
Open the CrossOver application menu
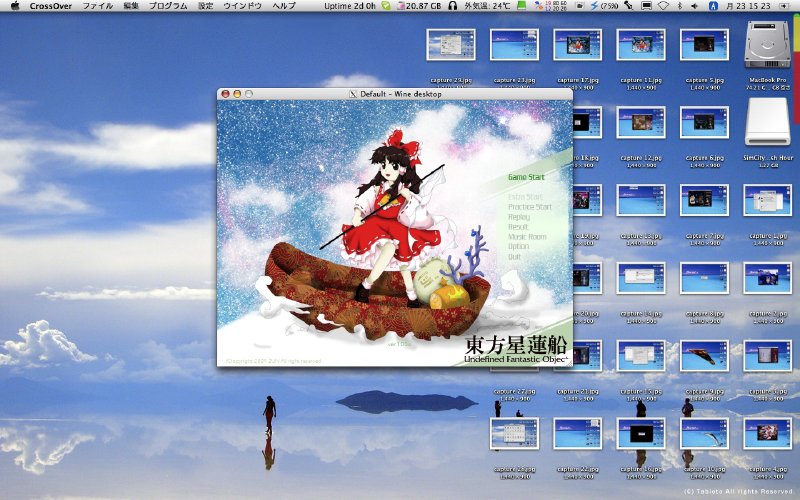pos(51,6)
